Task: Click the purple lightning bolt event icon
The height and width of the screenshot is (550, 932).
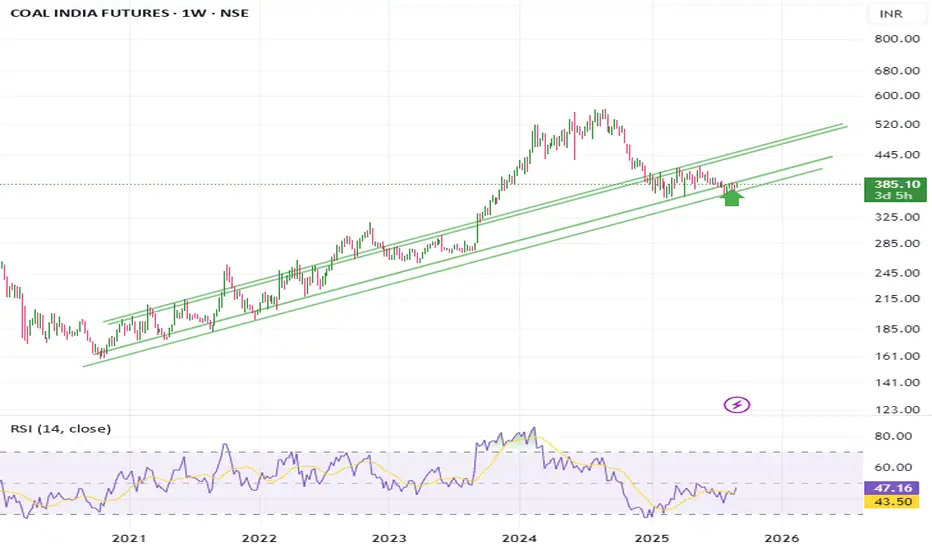Action: [x=736, y=405]
